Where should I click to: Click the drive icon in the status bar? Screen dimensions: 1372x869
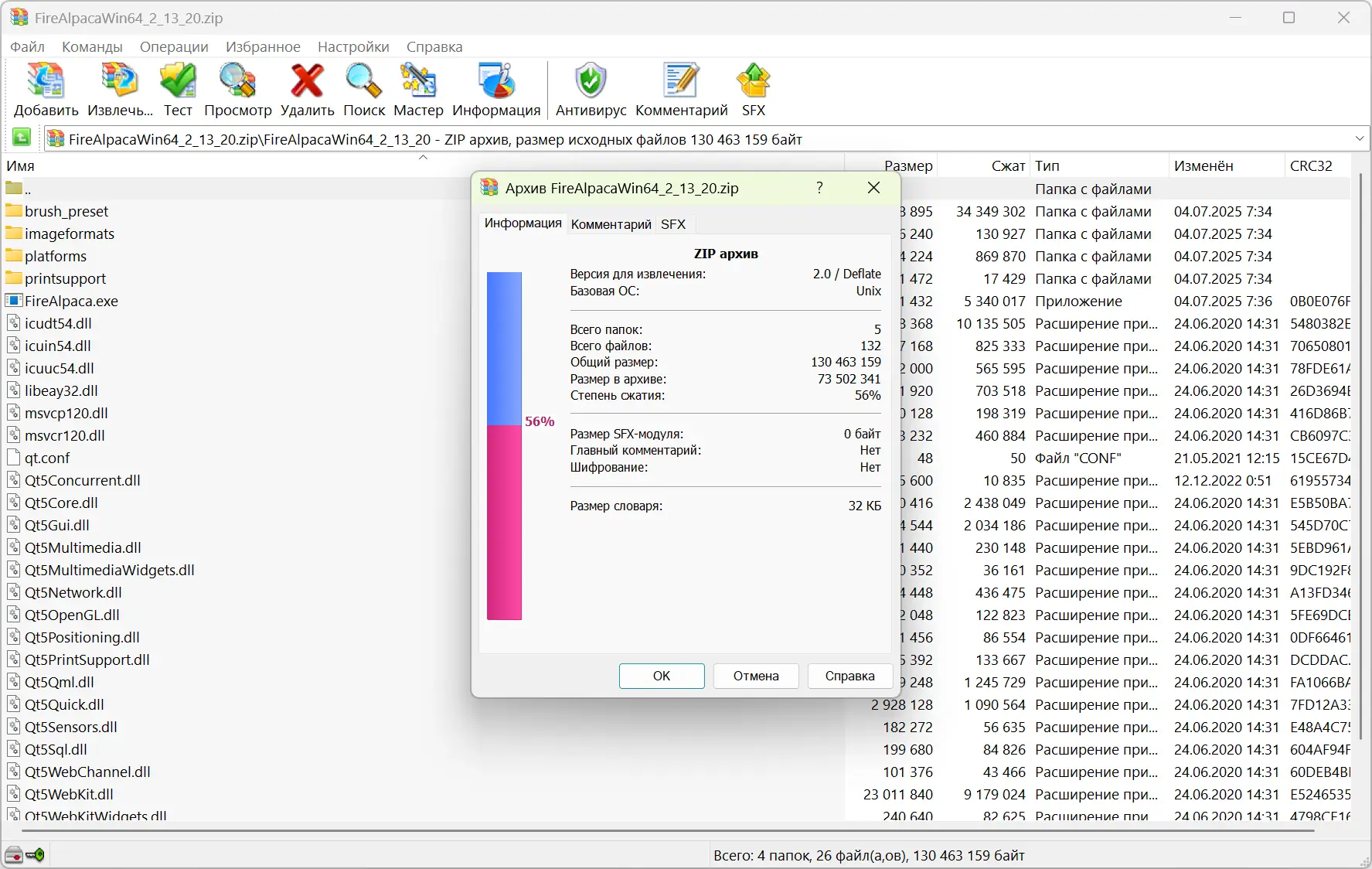tap(14, 855)
